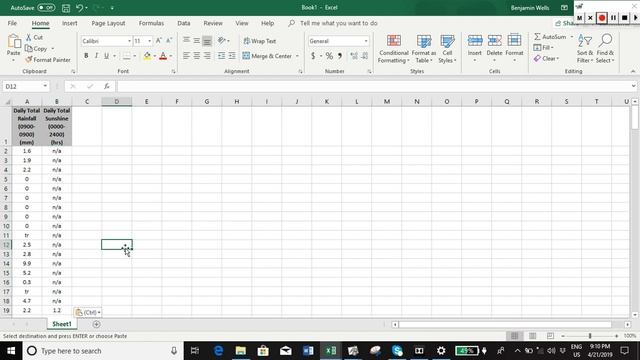Open the fill color dropdown arrow
640x360 pixels.
pos(155,56)
